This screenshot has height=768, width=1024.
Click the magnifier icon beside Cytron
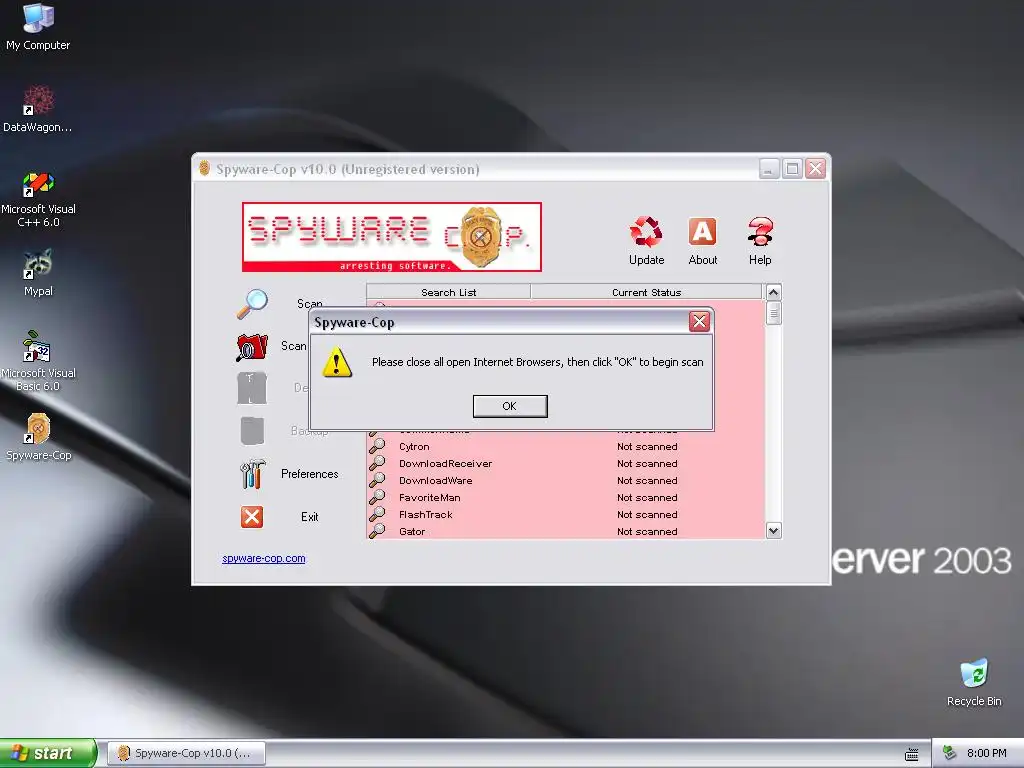click(x=377, y=446)
